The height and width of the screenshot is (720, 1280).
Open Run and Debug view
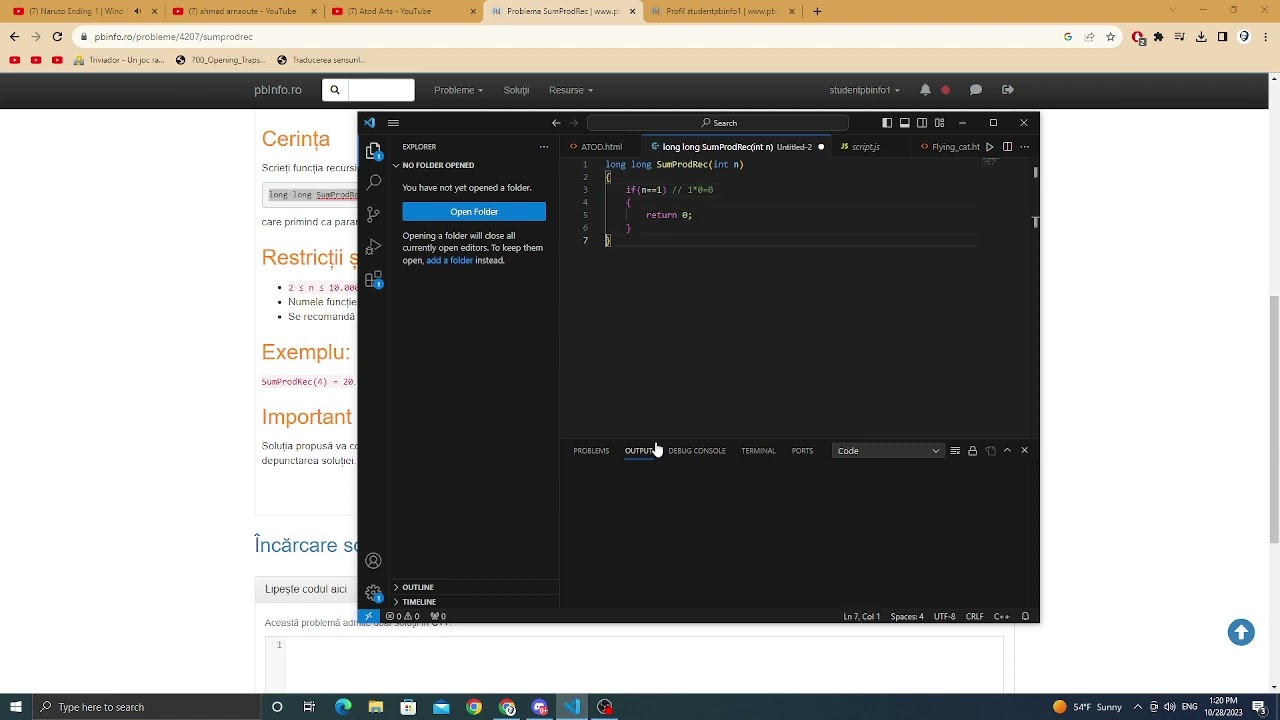[374, 246]
